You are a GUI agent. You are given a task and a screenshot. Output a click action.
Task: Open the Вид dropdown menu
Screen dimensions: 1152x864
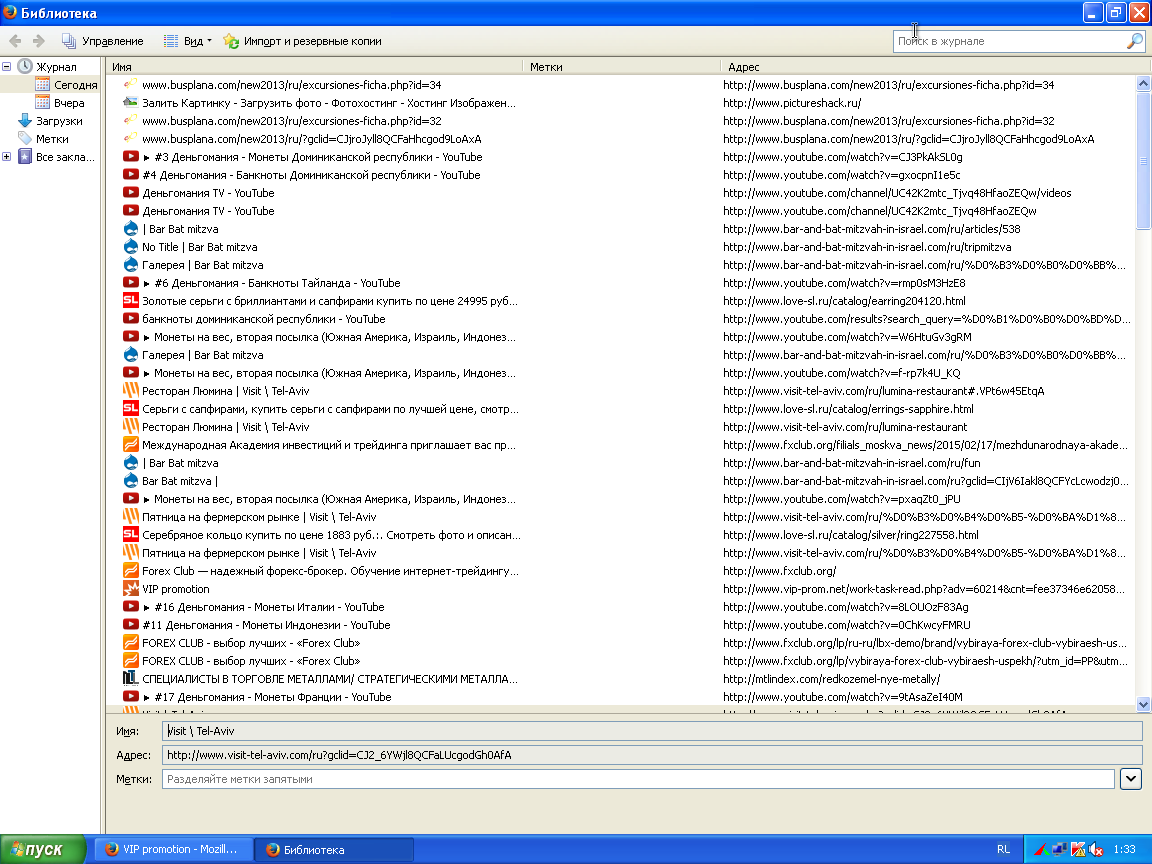click(187, 41)
